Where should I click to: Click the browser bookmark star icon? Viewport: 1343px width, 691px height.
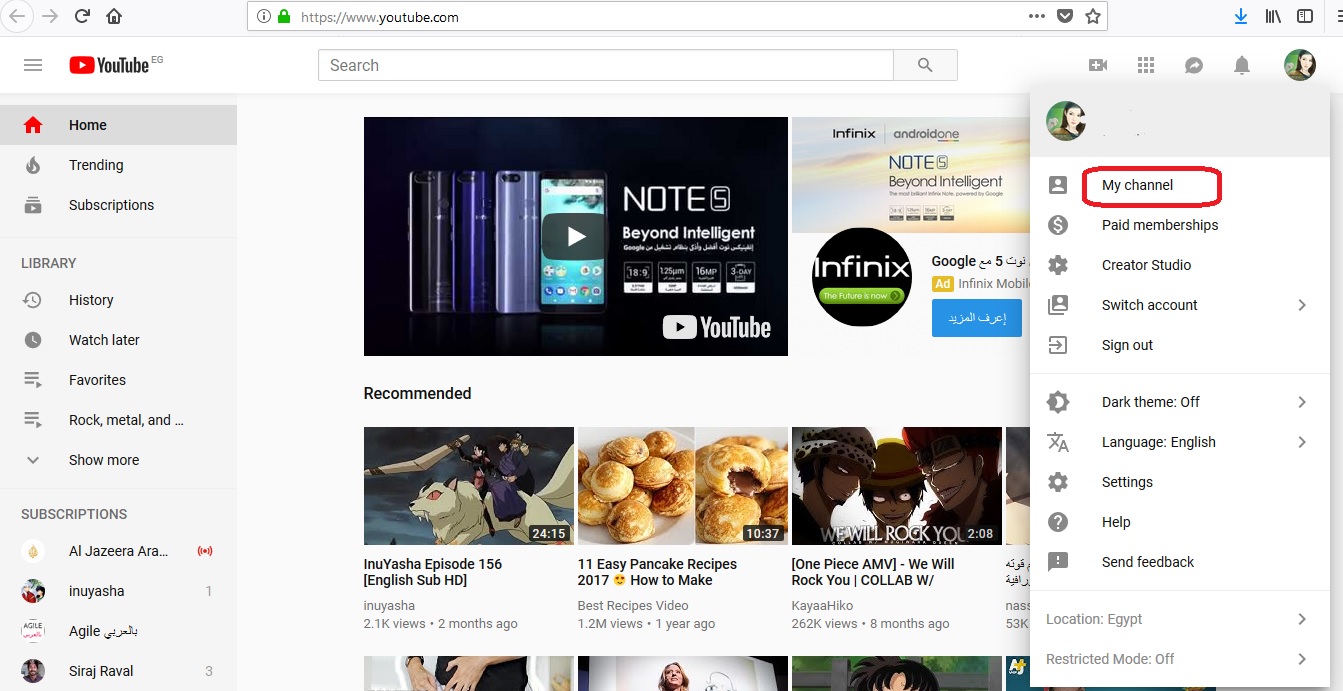(x=1093, y=16)
